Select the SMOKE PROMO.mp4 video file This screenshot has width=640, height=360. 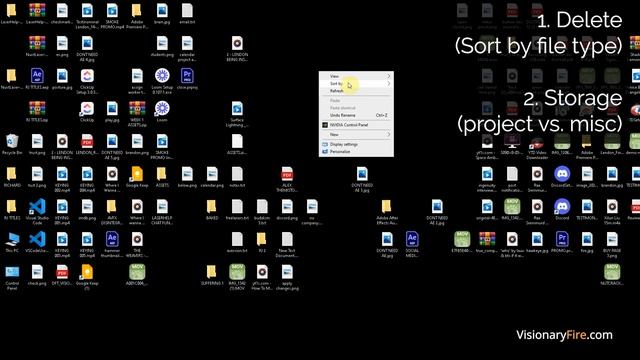click(112, 16)
